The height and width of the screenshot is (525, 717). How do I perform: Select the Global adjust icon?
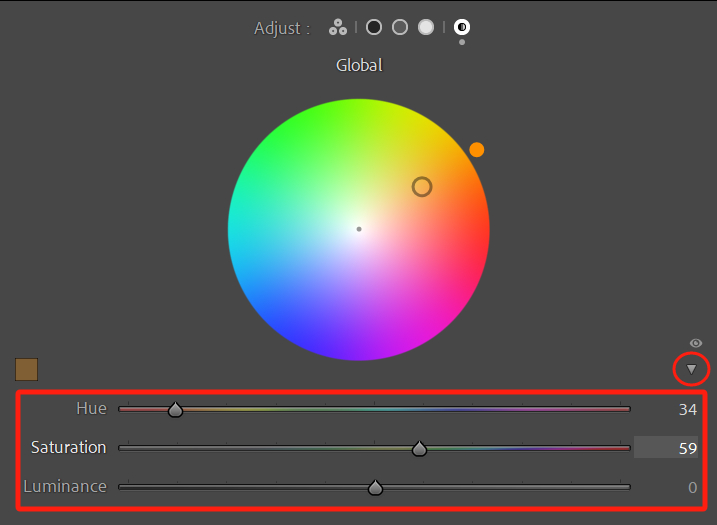[462, 27]
